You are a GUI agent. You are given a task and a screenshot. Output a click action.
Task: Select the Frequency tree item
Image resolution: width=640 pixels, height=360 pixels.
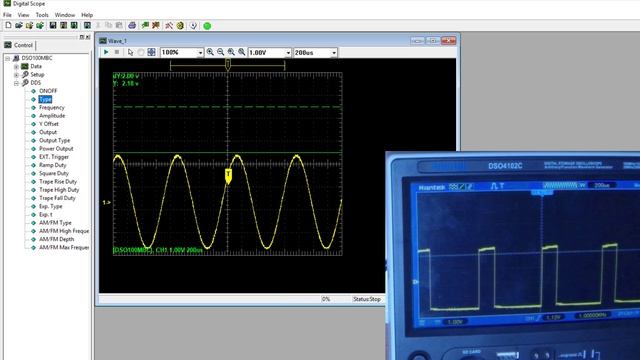pyautogui.click(x=52, y=107)
